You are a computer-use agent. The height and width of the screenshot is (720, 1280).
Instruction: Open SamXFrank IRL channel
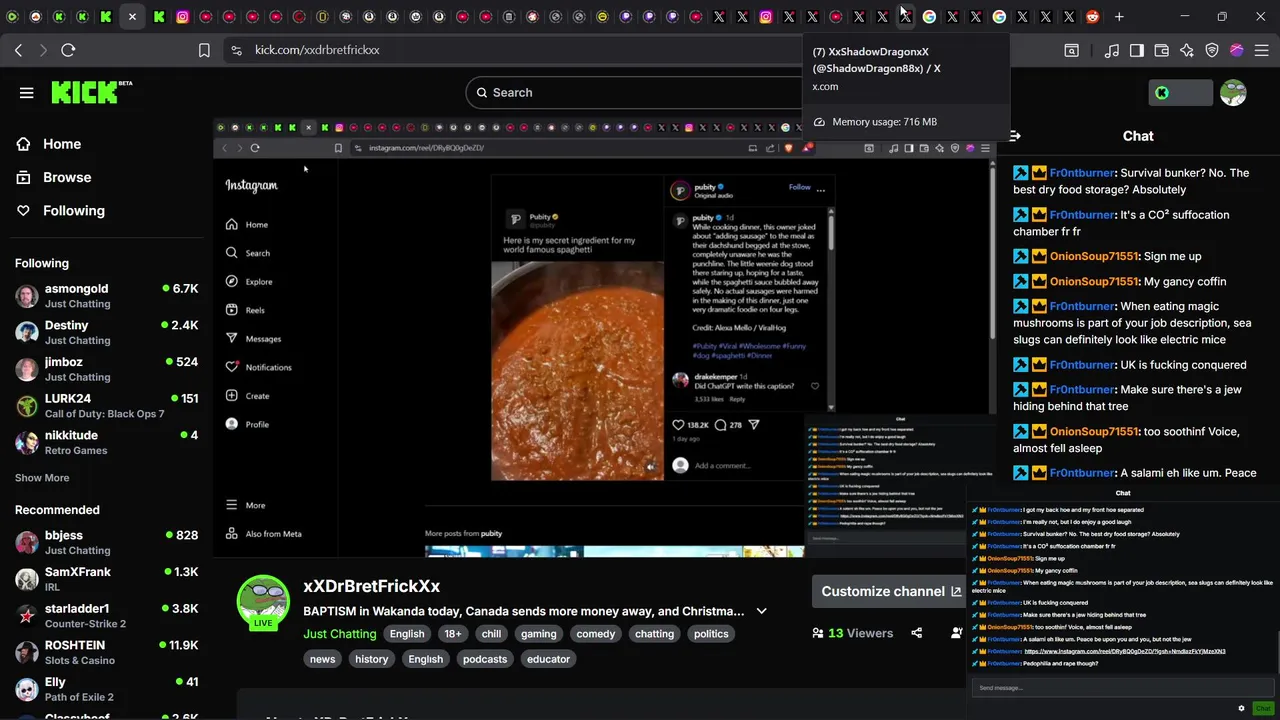pos(106,579)
